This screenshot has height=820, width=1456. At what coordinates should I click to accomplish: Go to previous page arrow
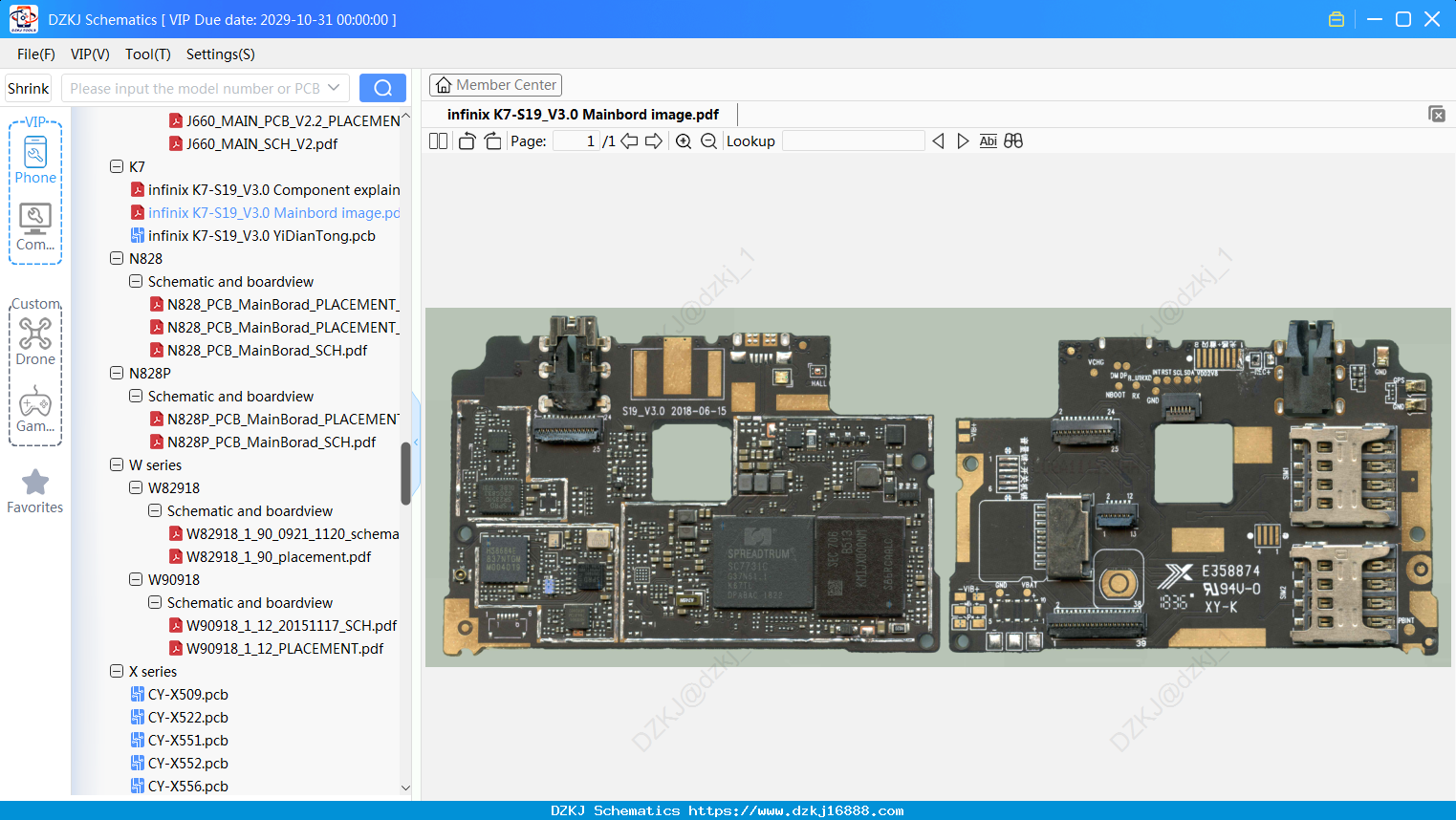coord(629,141)
